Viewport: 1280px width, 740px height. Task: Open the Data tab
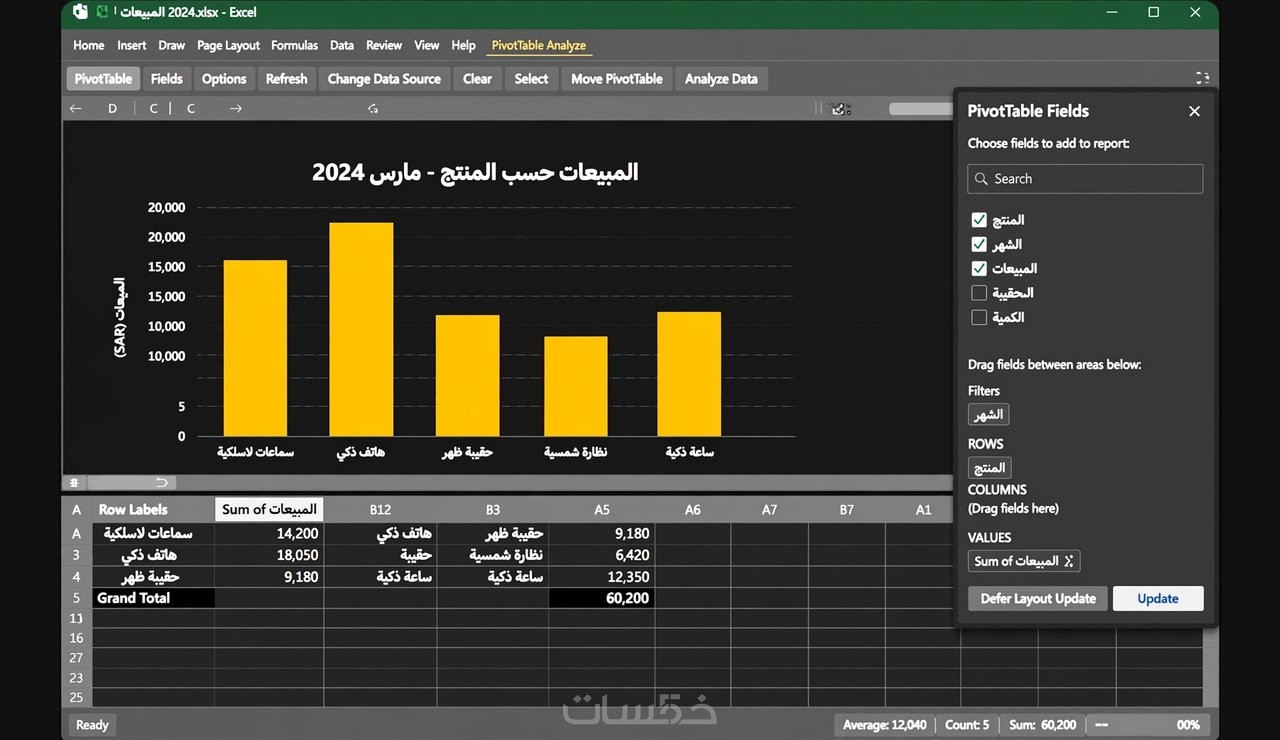coord(342,45)
